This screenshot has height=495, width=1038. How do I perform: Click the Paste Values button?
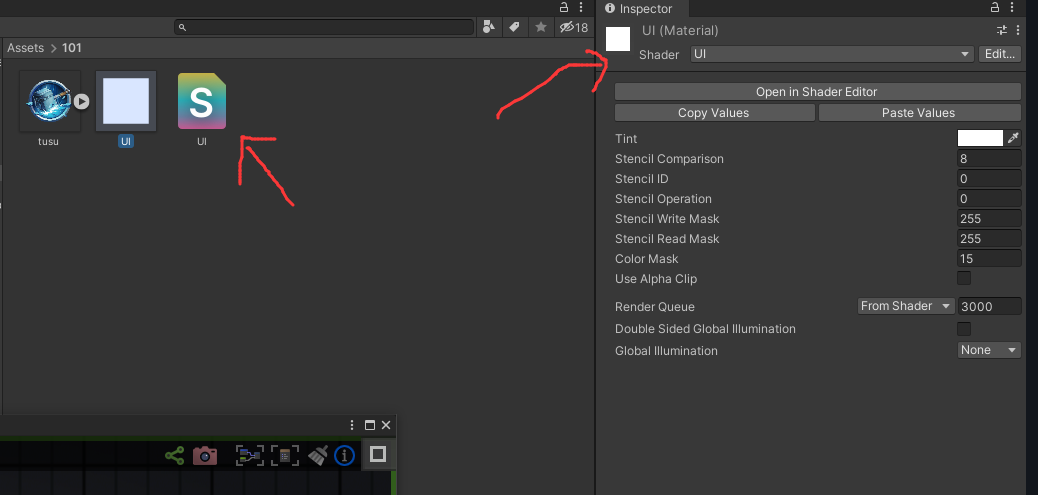pos(920,113)
